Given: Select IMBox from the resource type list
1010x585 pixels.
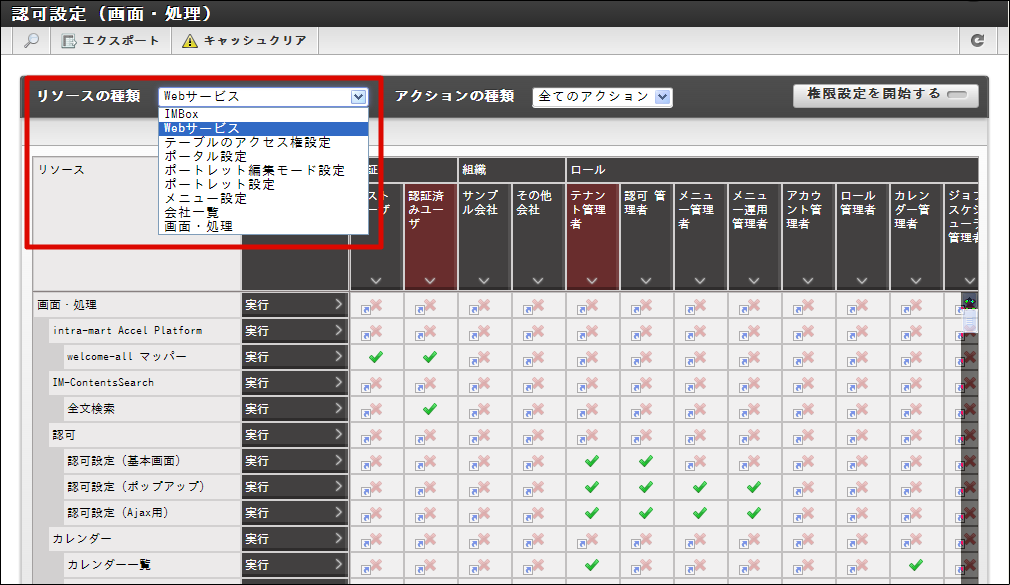Looking at the screenshot, I should tap(180, 114).
